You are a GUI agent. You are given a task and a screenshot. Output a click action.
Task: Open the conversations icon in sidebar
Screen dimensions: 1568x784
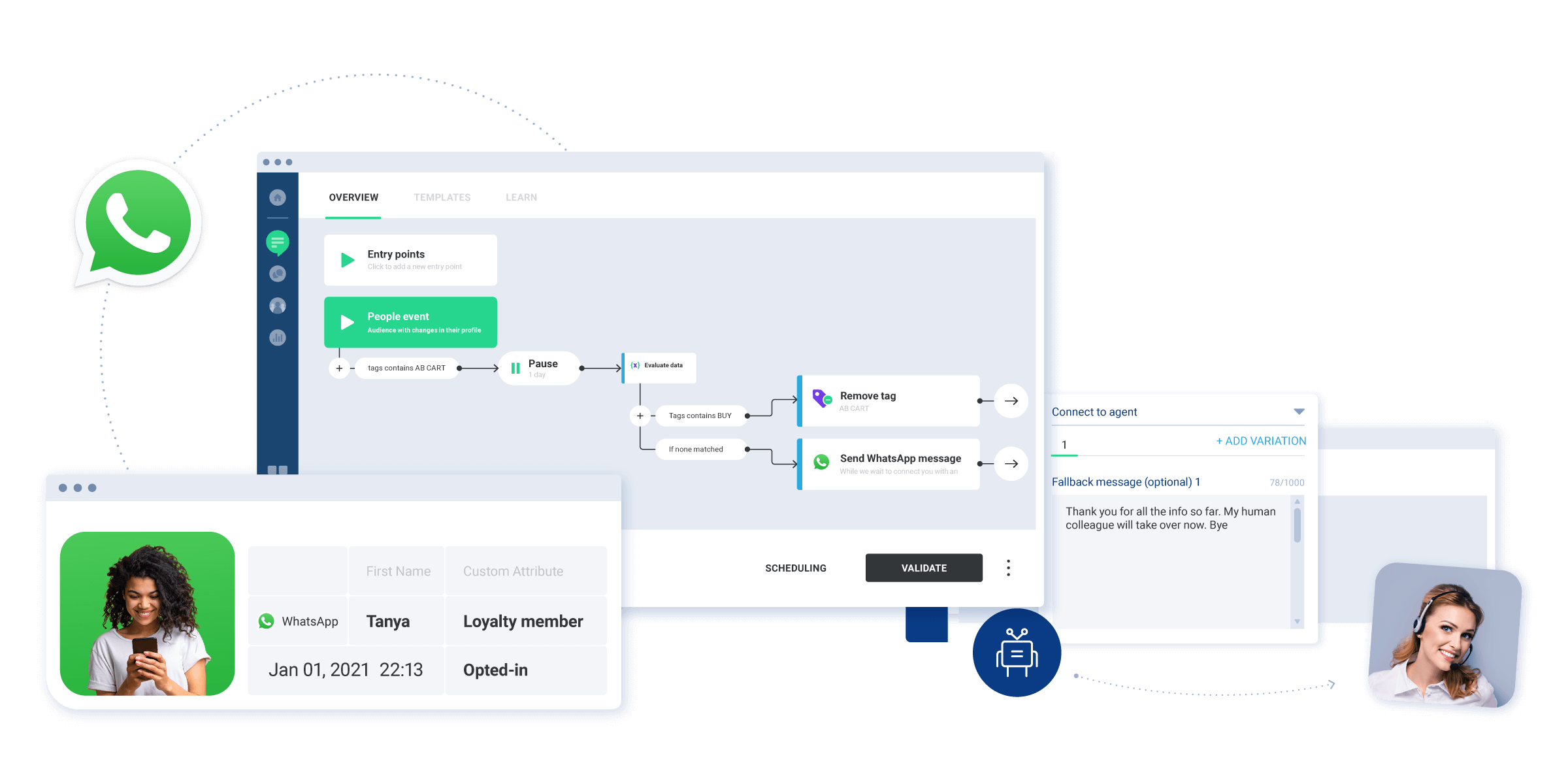click(x=278, y=274)
